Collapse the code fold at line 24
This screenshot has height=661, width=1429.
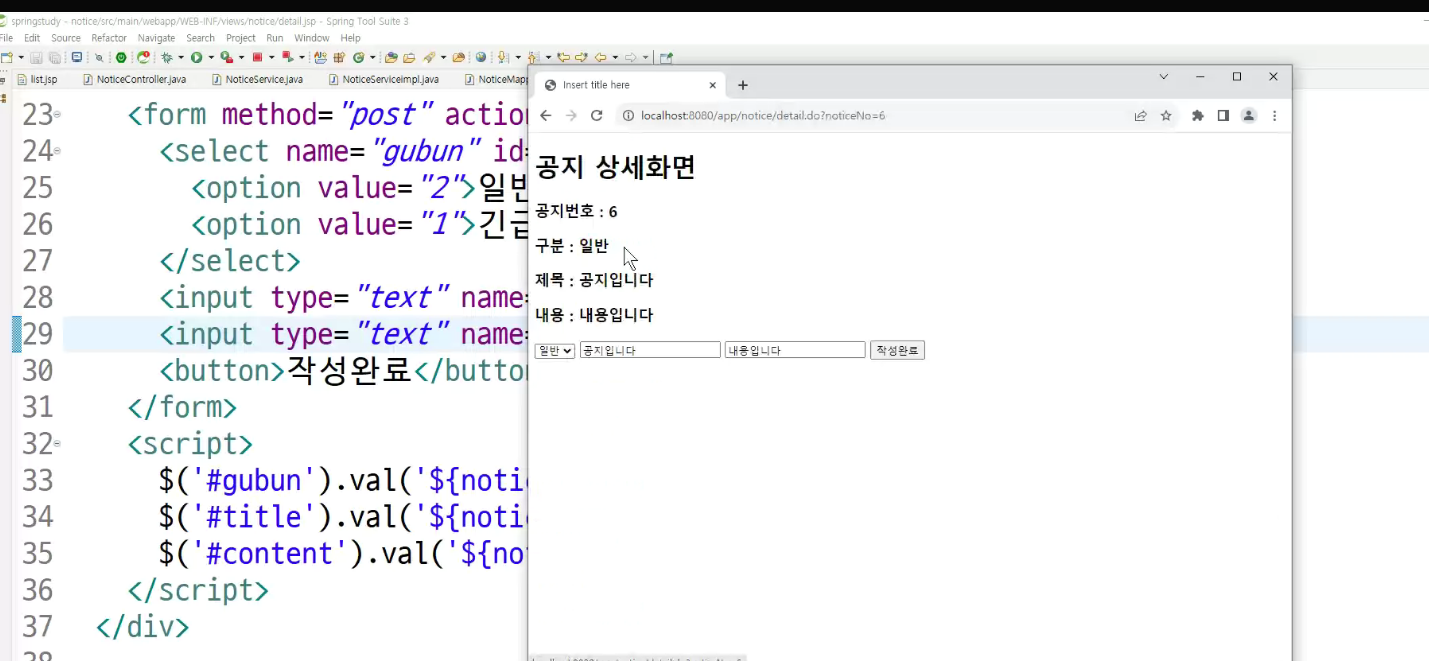[x=57, y=151]
